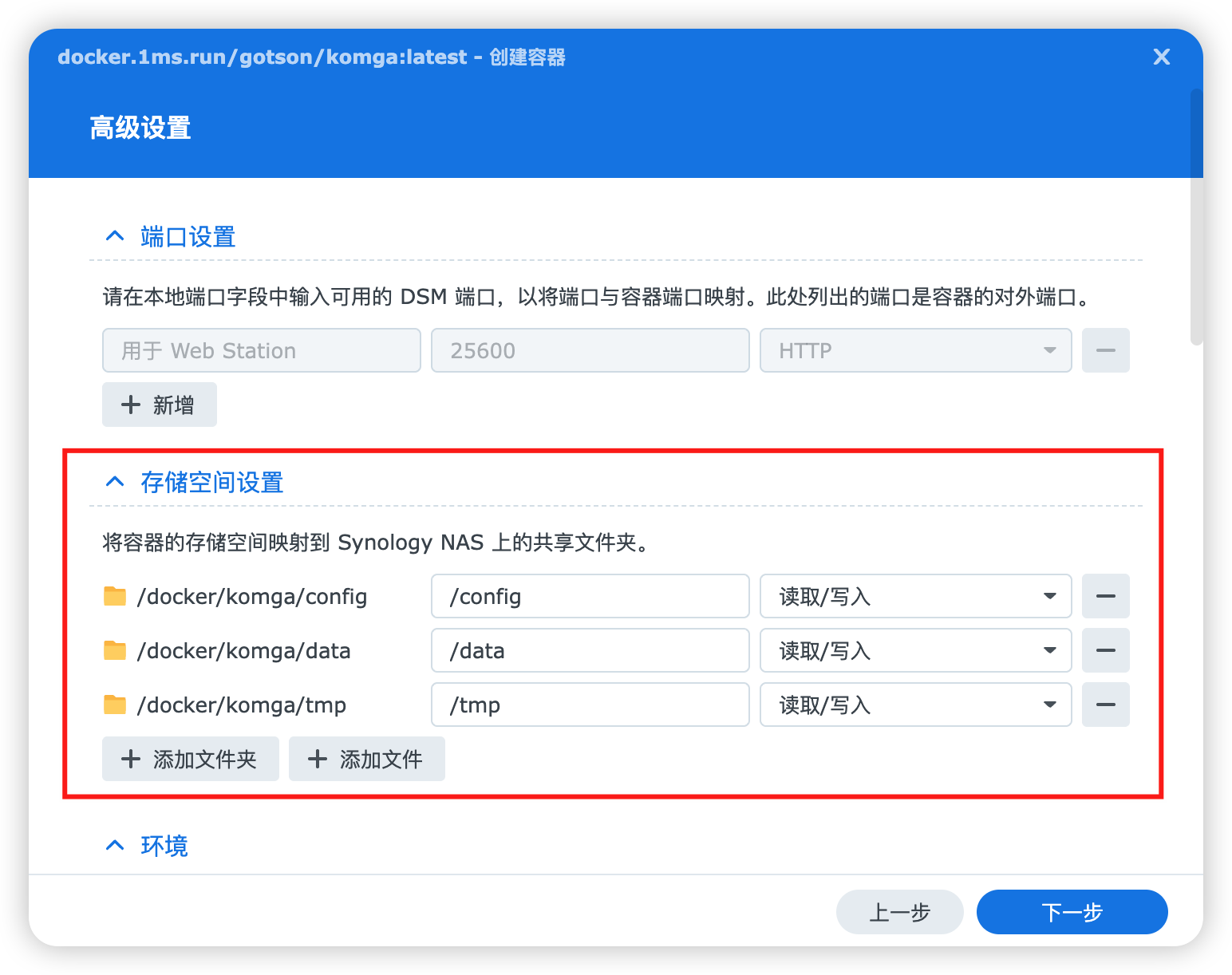Screen dimensions: 1232x975
Task: Open permission dropdown for /tmp mount
Action: tap(914, 705)
